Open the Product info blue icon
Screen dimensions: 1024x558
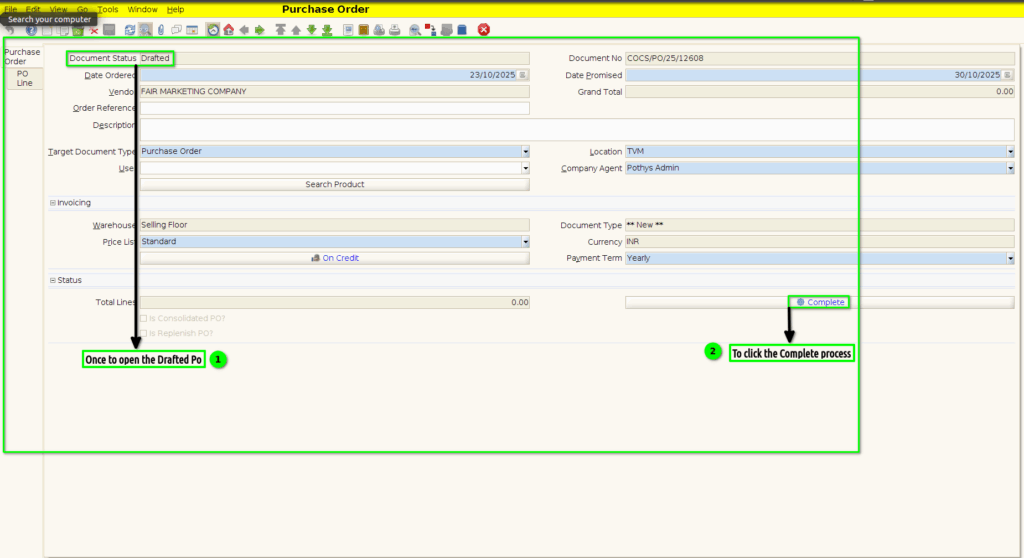click(x=462, y=30)
